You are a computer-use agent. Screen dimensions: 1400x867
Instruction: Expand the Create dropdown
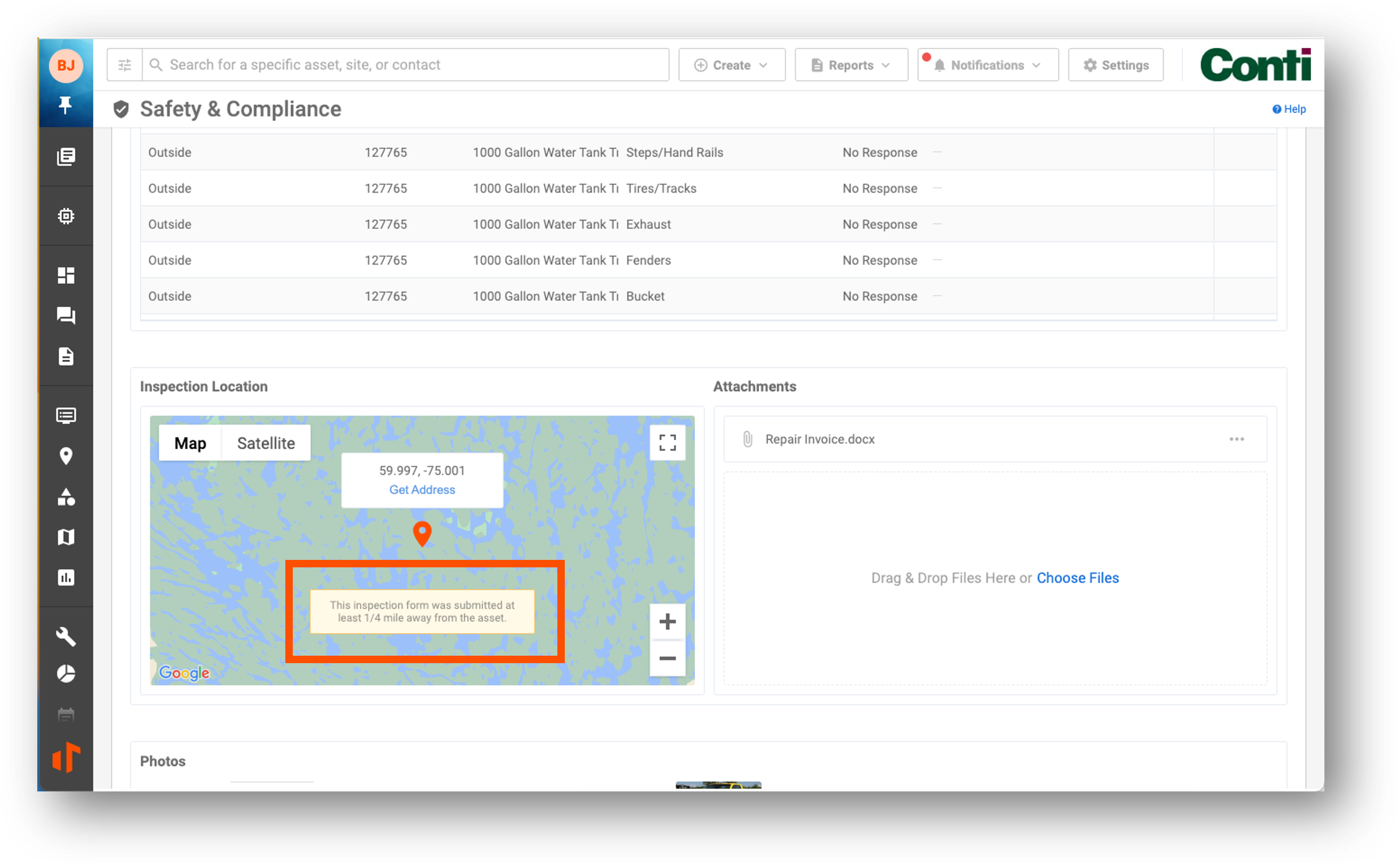coord(732,65)
